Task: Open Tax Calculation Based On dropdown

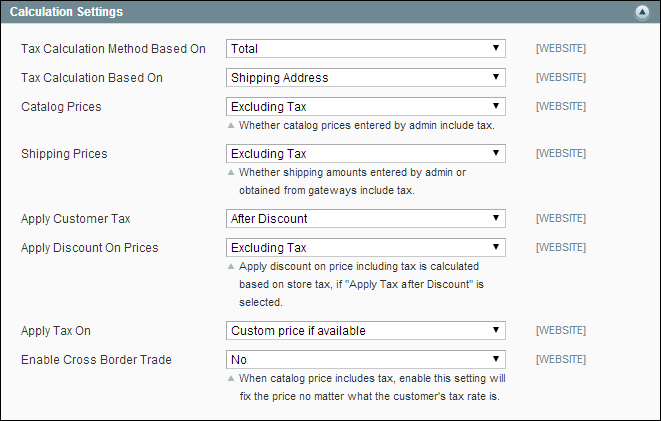Action: (365, 77)
